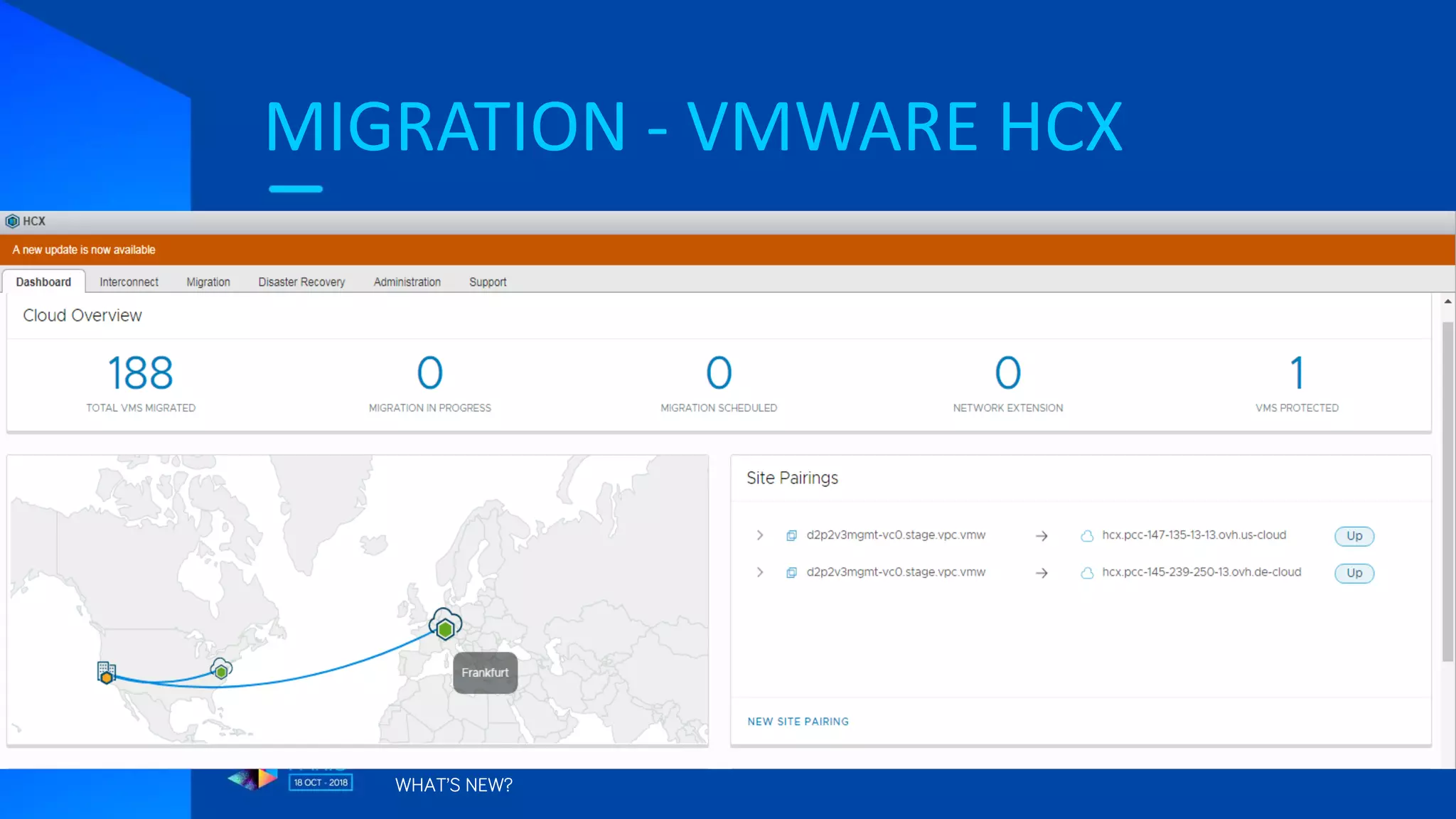Select first d2p2v3mgmt-vc0.stage.vpc.vmw source, us-cloud row

tap(896, 535)
